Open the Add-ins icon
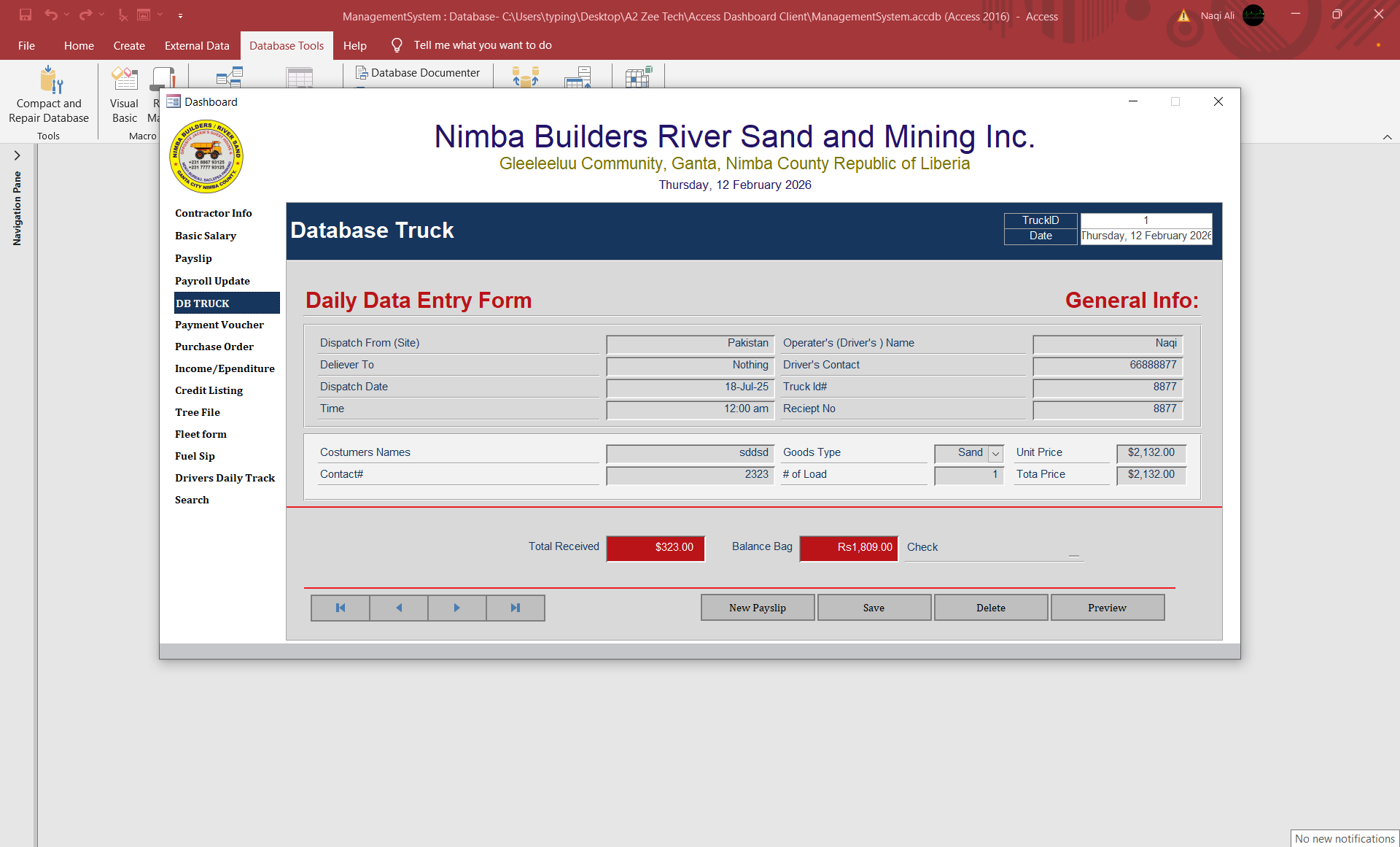This screenshot has height=847, width=1400. coord(639,77)
